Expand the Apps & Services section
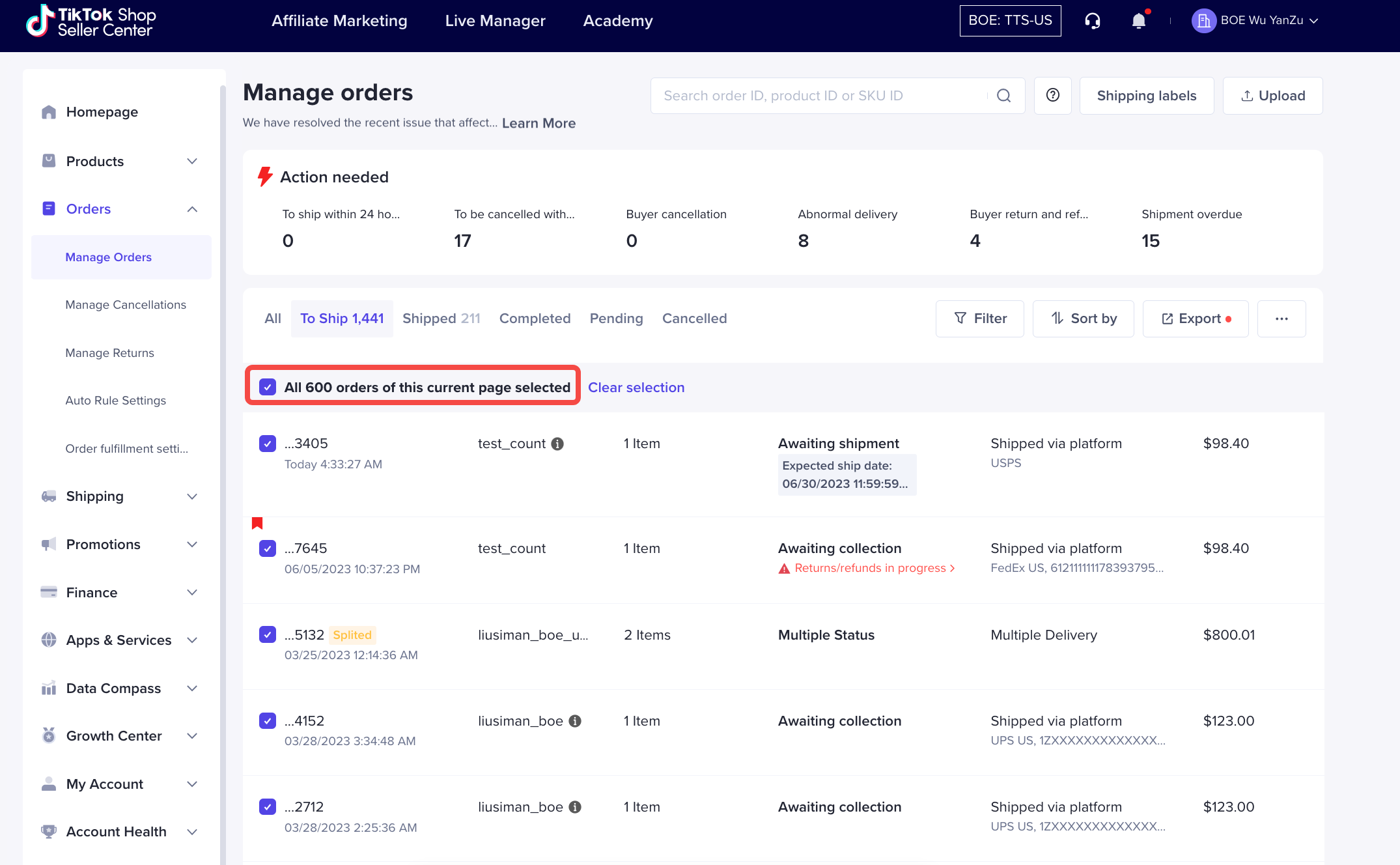Viewport: 1400px width, 865px height. 192,640
